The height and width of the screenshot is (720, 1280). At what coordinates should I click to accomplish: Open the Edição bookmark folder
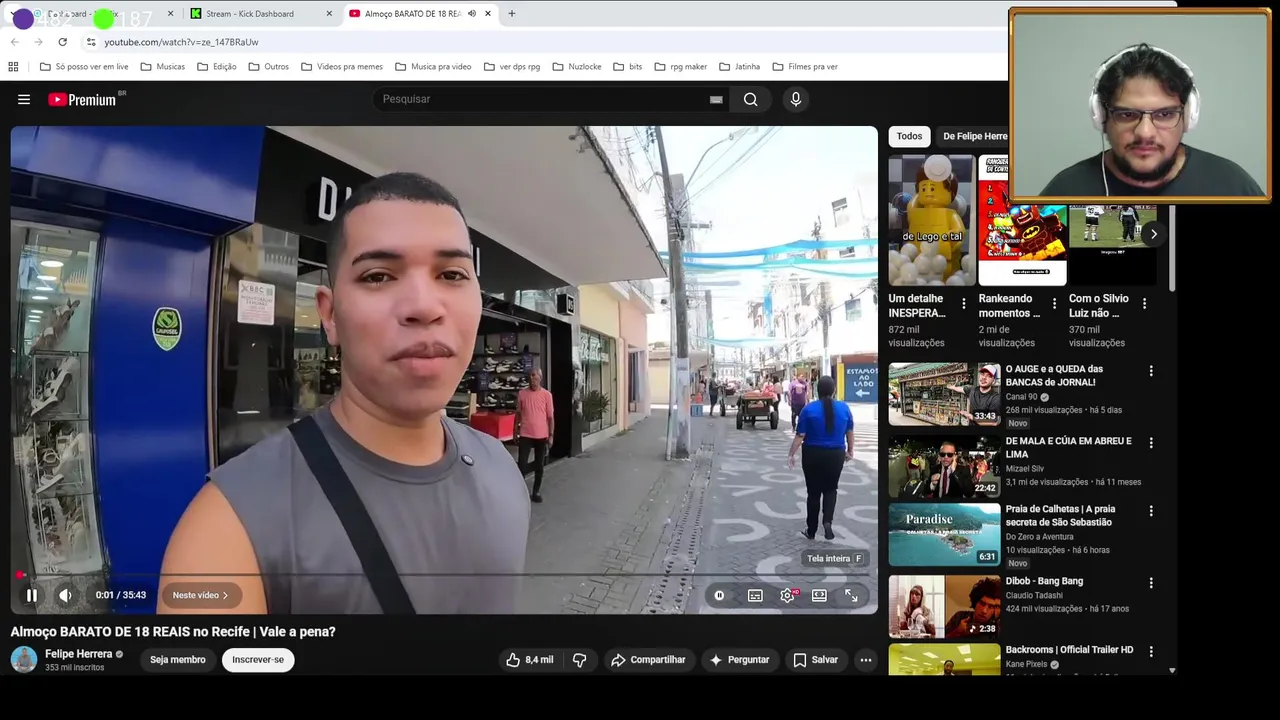click(x=217, y=67)
